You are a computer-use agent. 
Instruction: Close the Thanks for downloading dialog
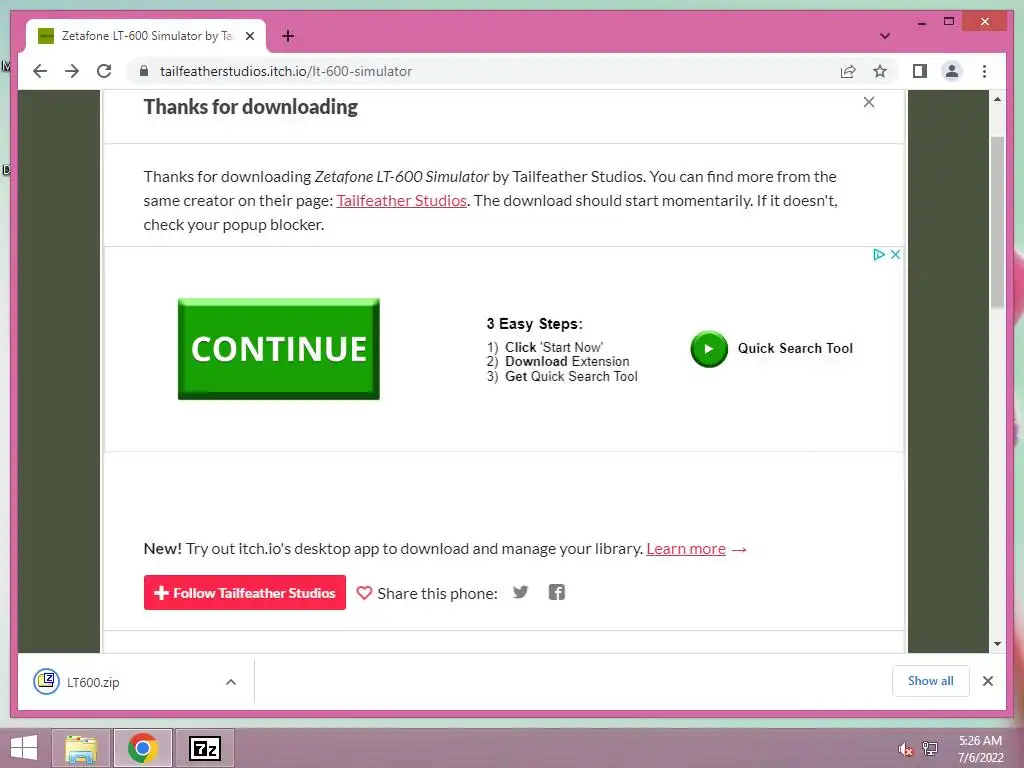click(x=869, y=102)
